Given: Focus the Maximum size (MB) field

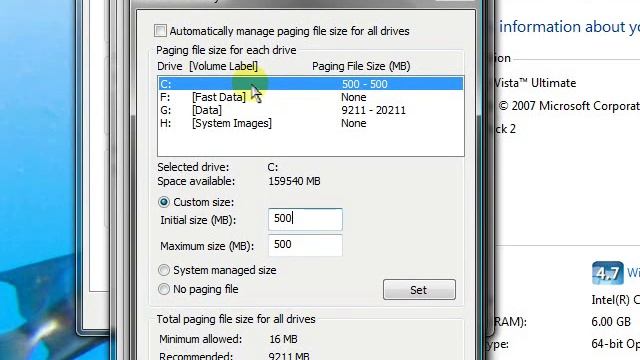Looking at the screenshot, I should pos(305,245).
